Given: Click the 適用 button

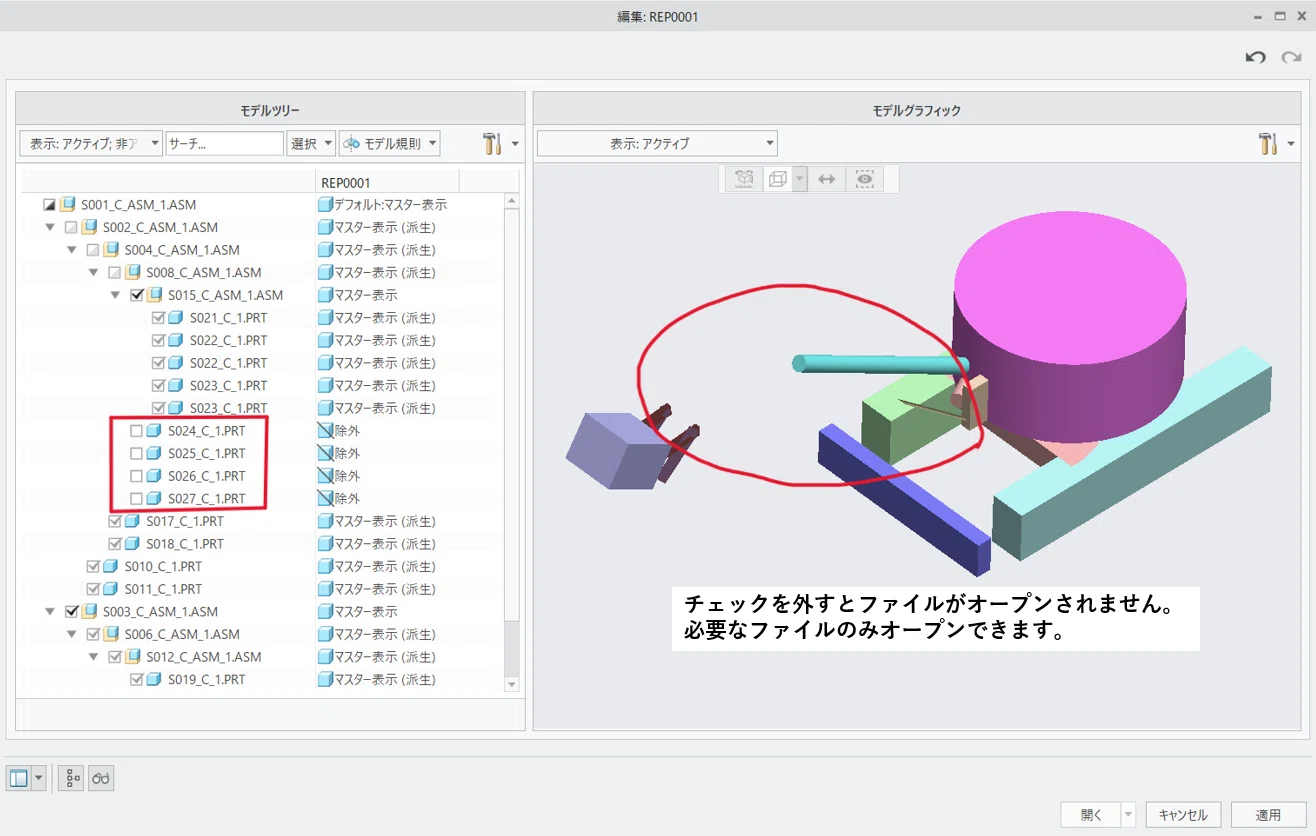Looking at the screenshot, I should (1269, 815).
